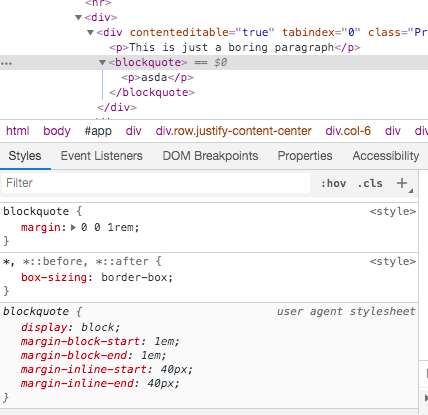This screenshot has width=428, height=415.
Task: Select #app in the breadcrumb bar
Action: [98, 131]
